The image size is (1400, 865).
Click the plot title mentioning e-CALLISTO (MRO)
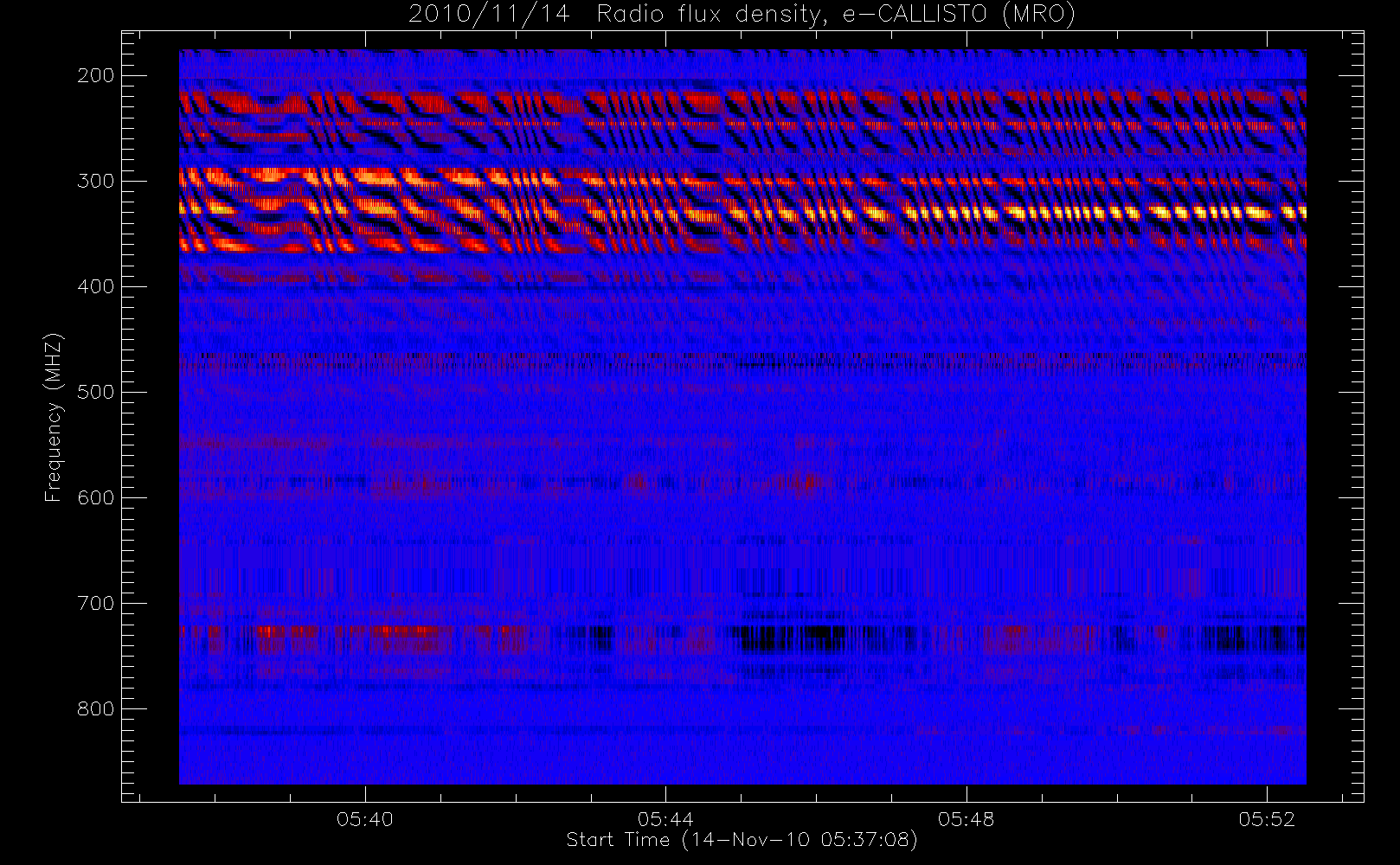pos(742,15)
